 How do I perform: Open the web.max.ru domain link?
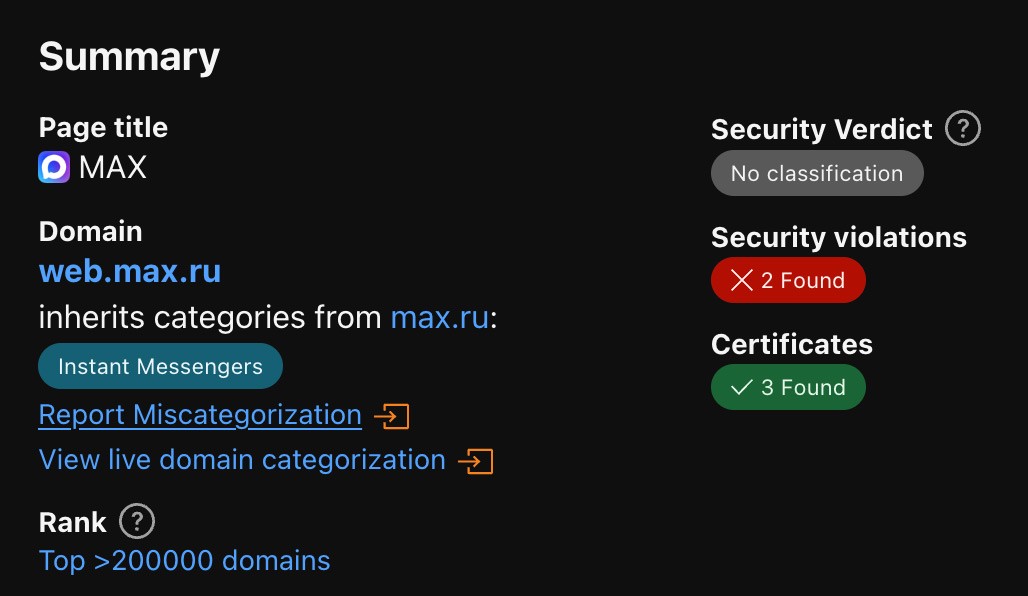130,271
